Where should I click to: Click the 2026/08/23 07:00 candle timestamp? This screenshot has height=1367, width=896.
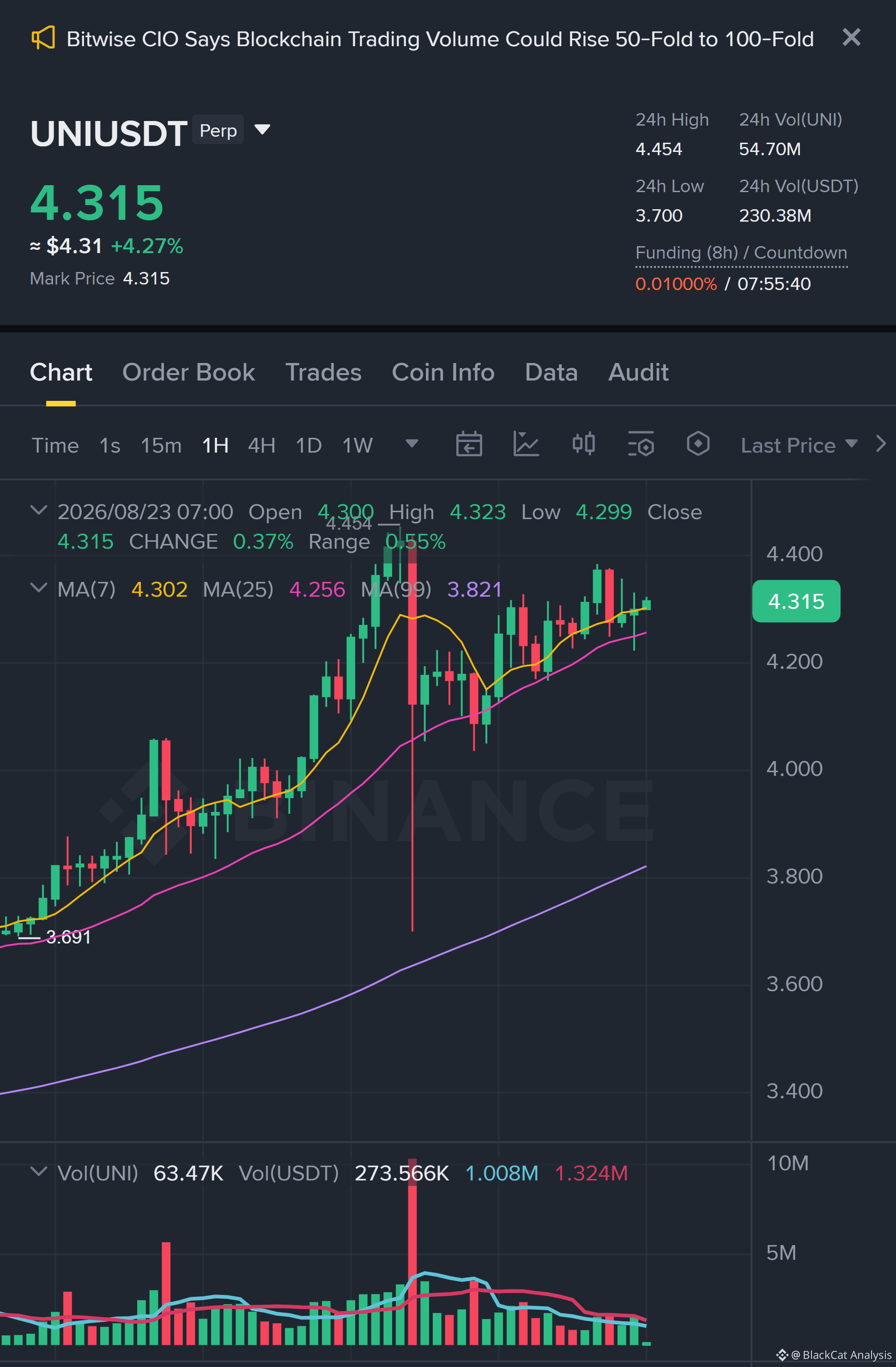145,512
